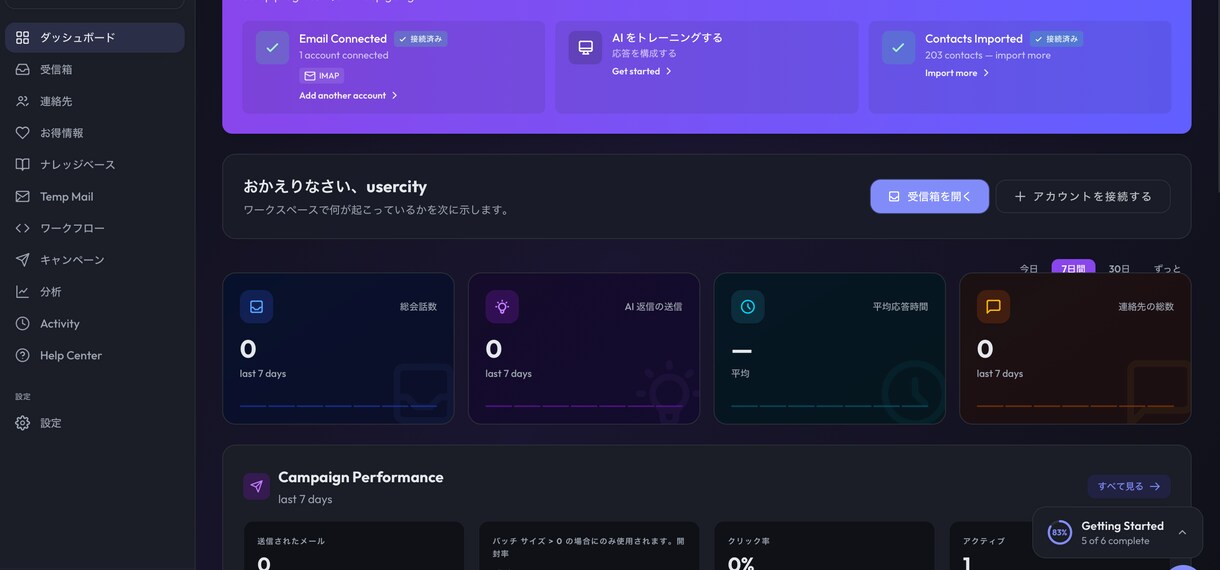This screenshot has height=570, width=1220.
Task: Click the お得情報 heart icon
Action: [22, 133]
